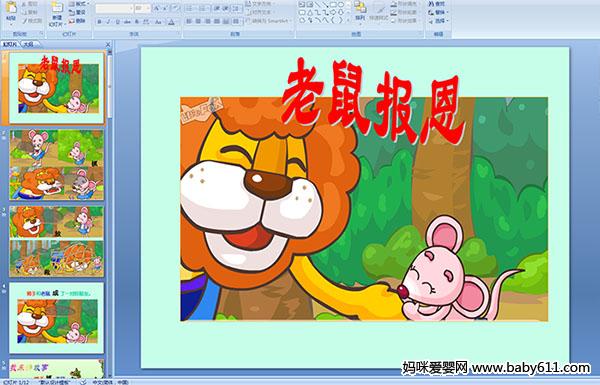
Task: Switch to the Slides tab in thumbnail pane
Action: coord(10,44)
